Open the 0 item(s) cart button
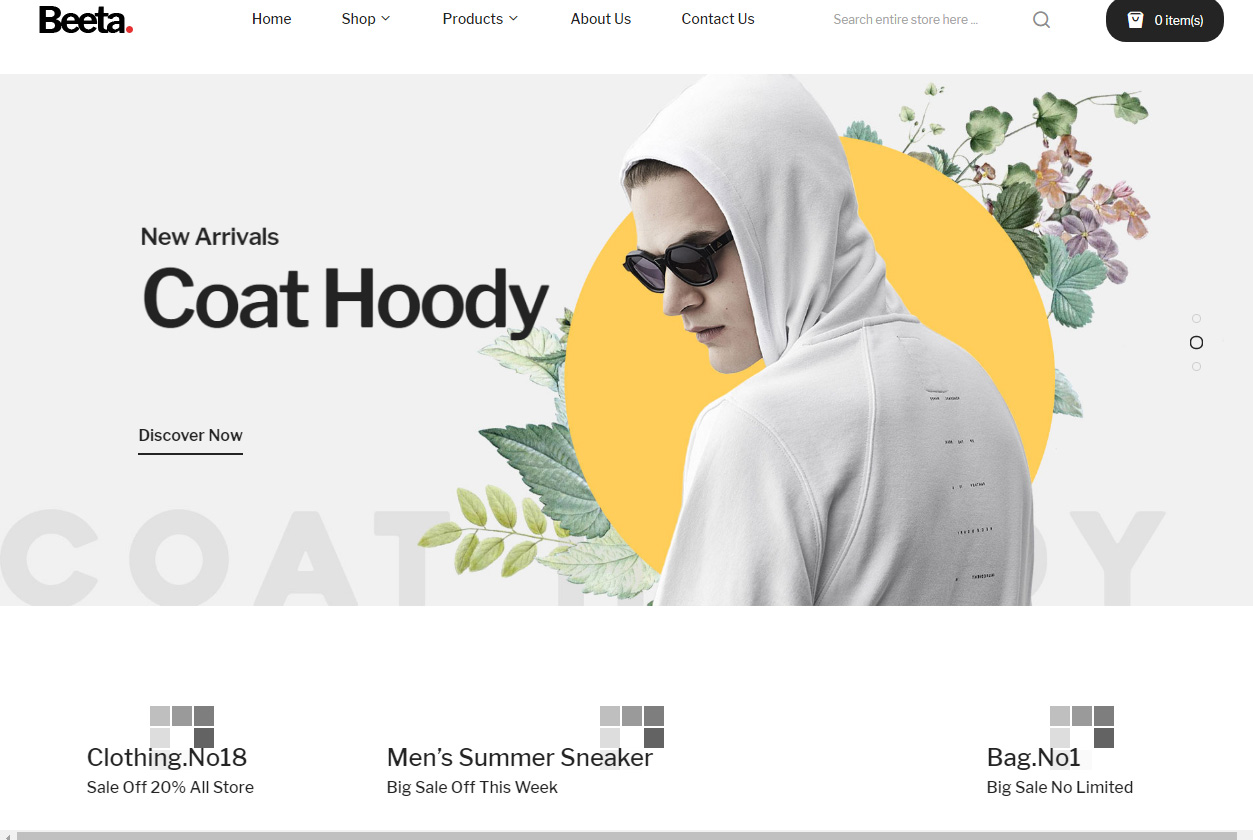 tap(1165, 20)
